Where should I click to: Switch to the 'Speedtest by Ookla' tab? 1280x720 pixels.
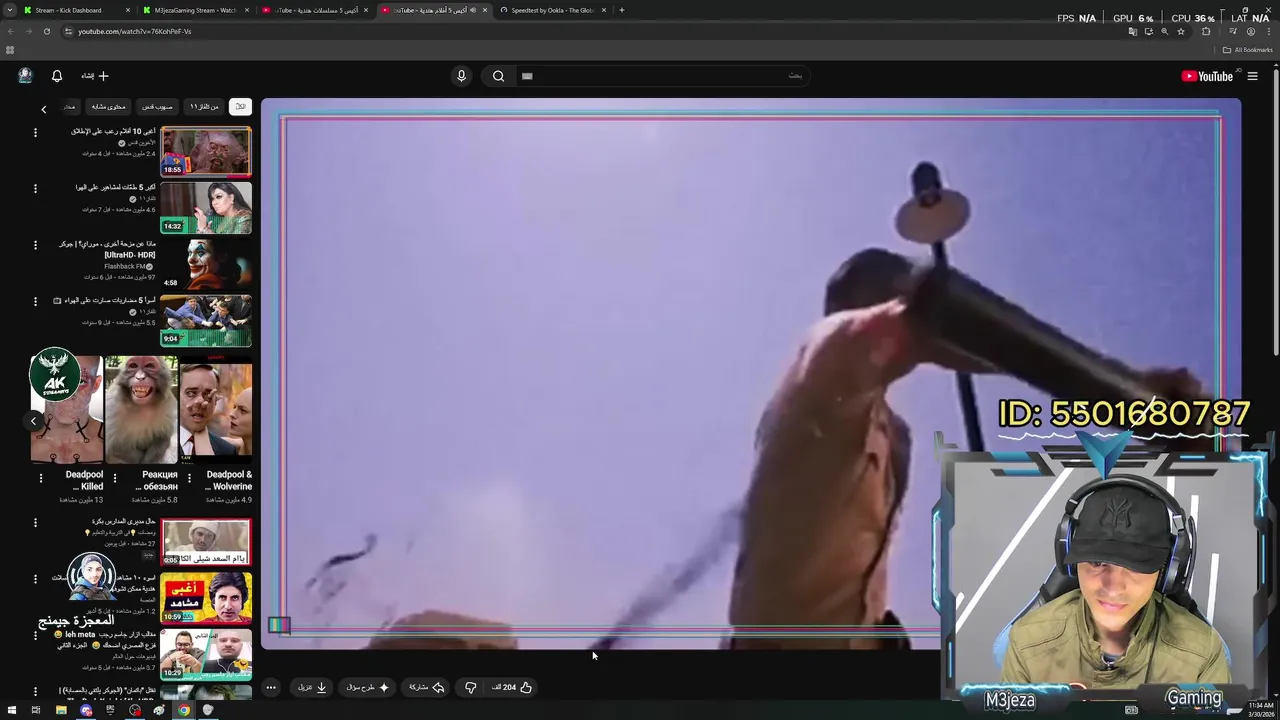click(553, 10)
